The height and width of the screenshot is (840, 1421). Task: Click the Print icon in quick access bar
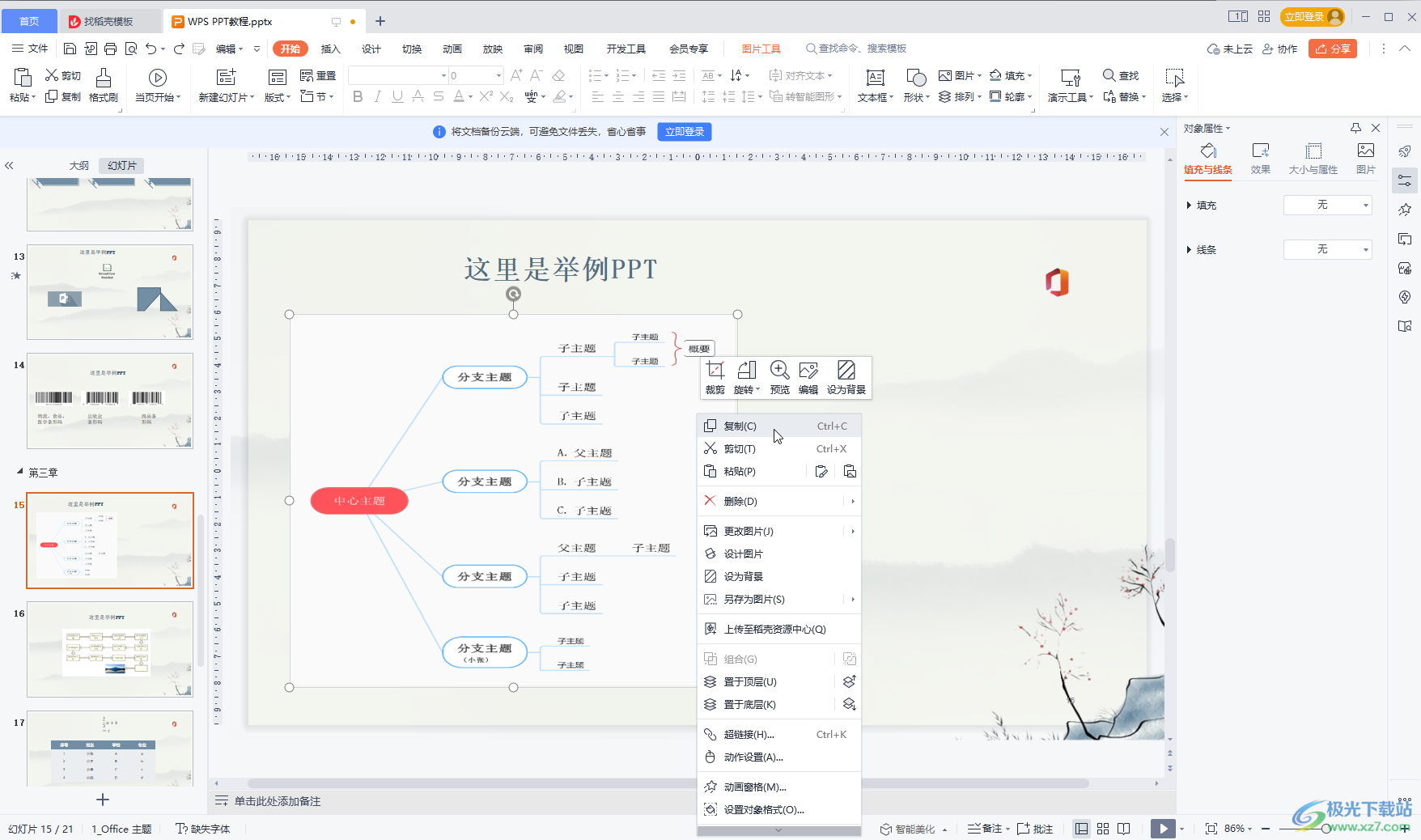point(111,49)
